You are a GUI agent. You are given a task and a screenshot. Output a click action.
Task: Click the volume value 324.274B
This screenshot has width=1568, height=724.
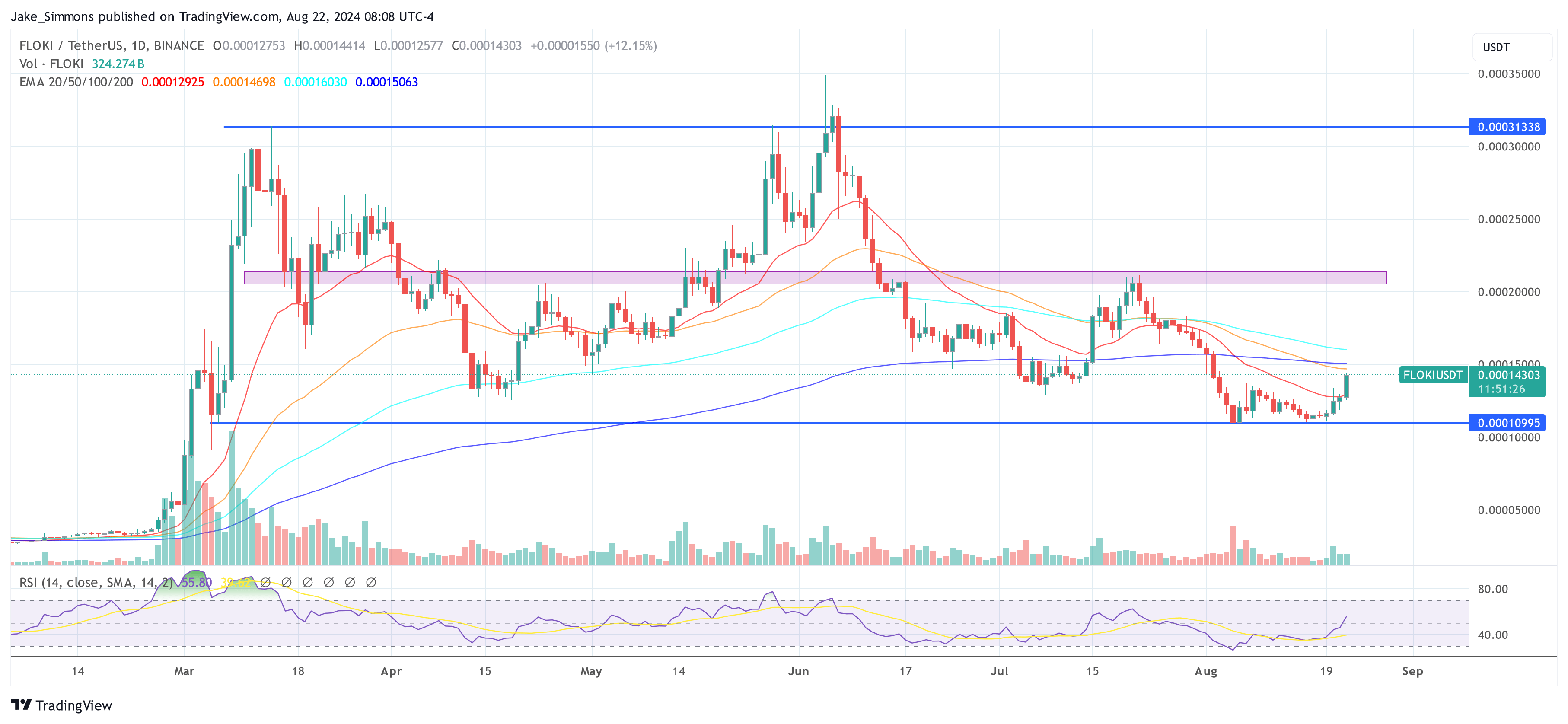118,64
